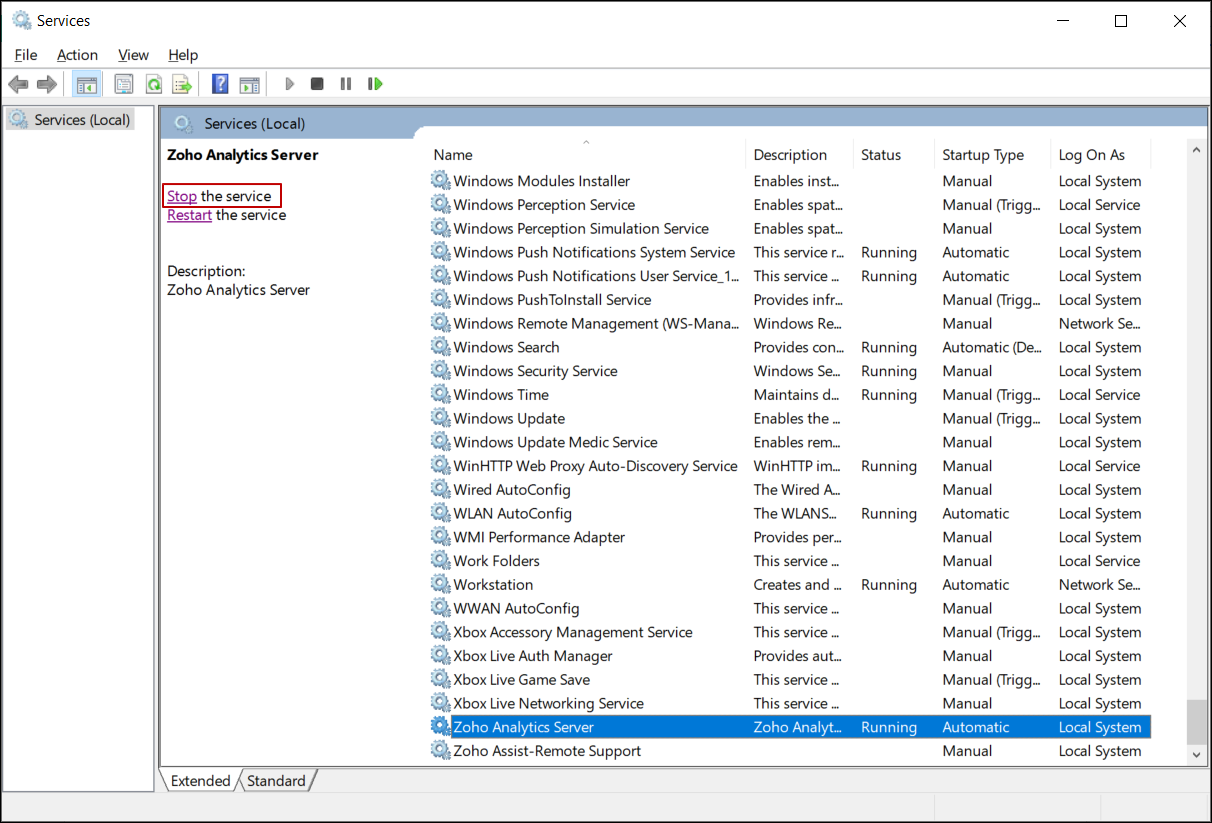1212x823 pixels.
Task: Select Windows Push Notifications User Service row
Action: coord(790,276)
